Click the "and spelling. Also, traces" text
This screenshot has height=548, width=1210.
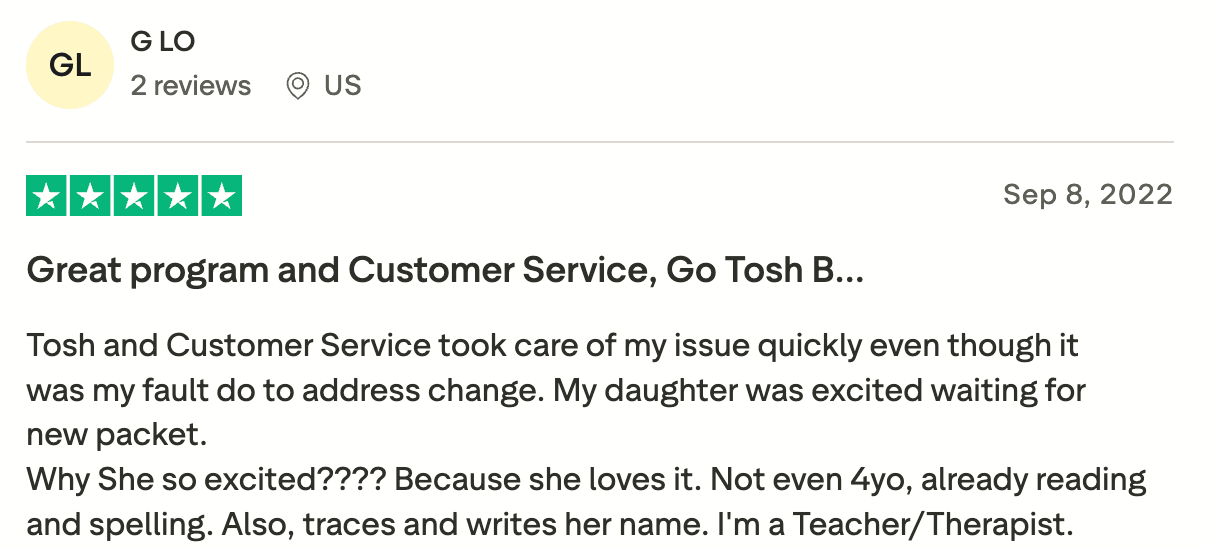tap(219, 523)
